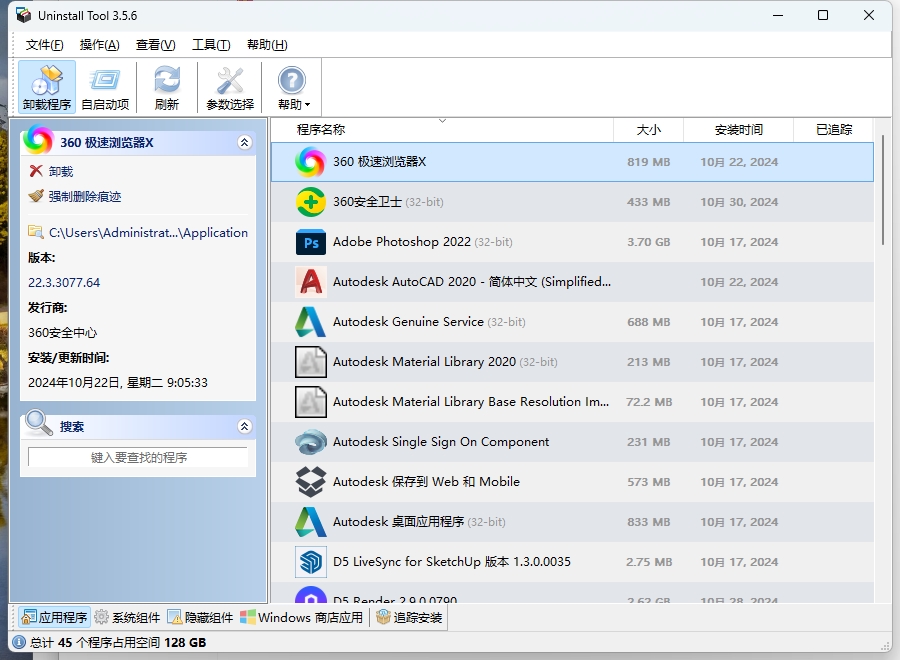
Task: Open the 帮助 toolbar dropdown
Action: [x=293, y=87]
